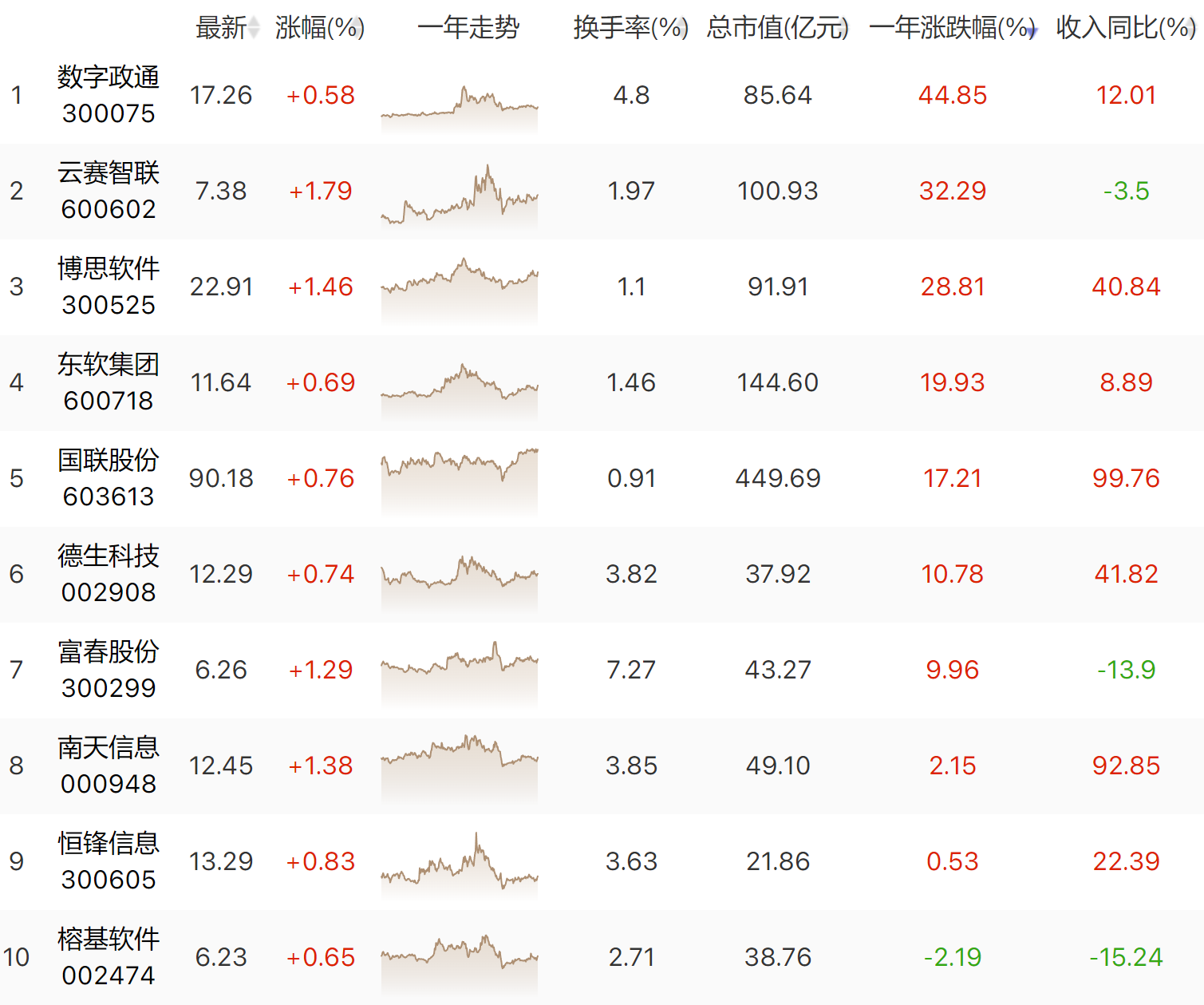The width and height of the screenshot is (1204, 1005).
Task: Select one-year change -2.19
Action: 953,957
